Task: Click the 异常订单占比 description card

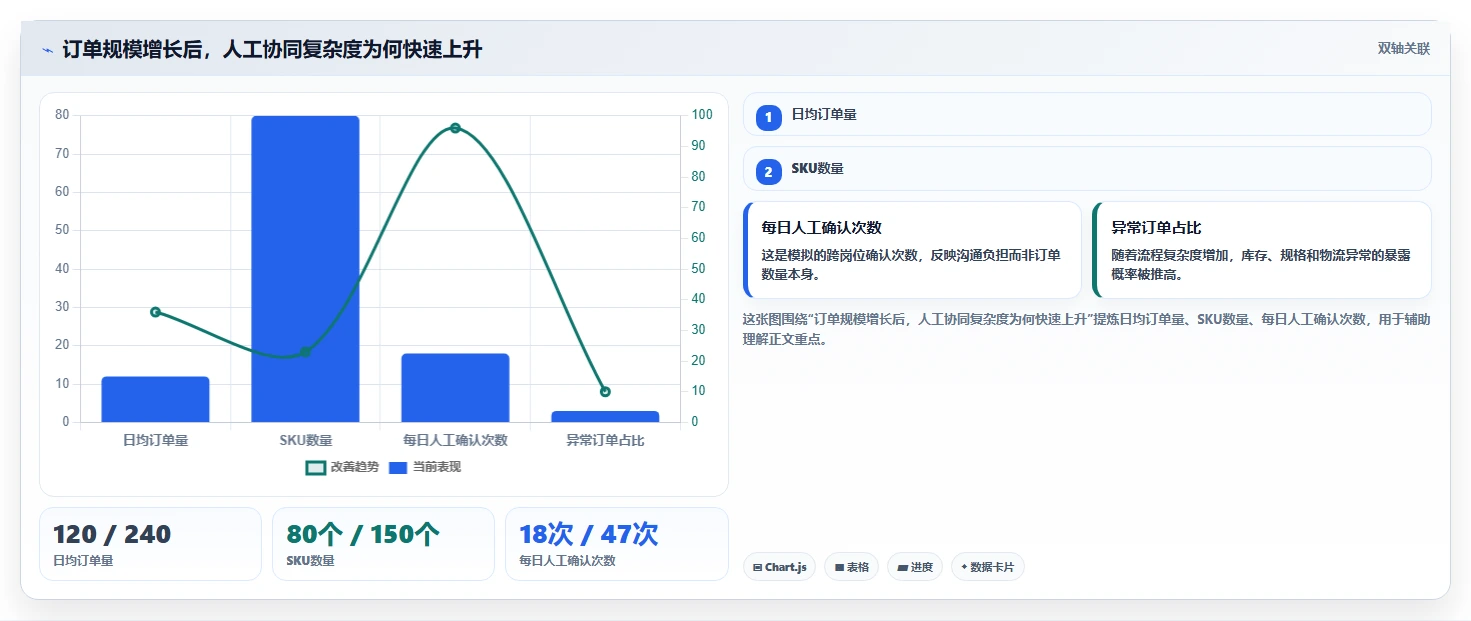Action: 1262,250
